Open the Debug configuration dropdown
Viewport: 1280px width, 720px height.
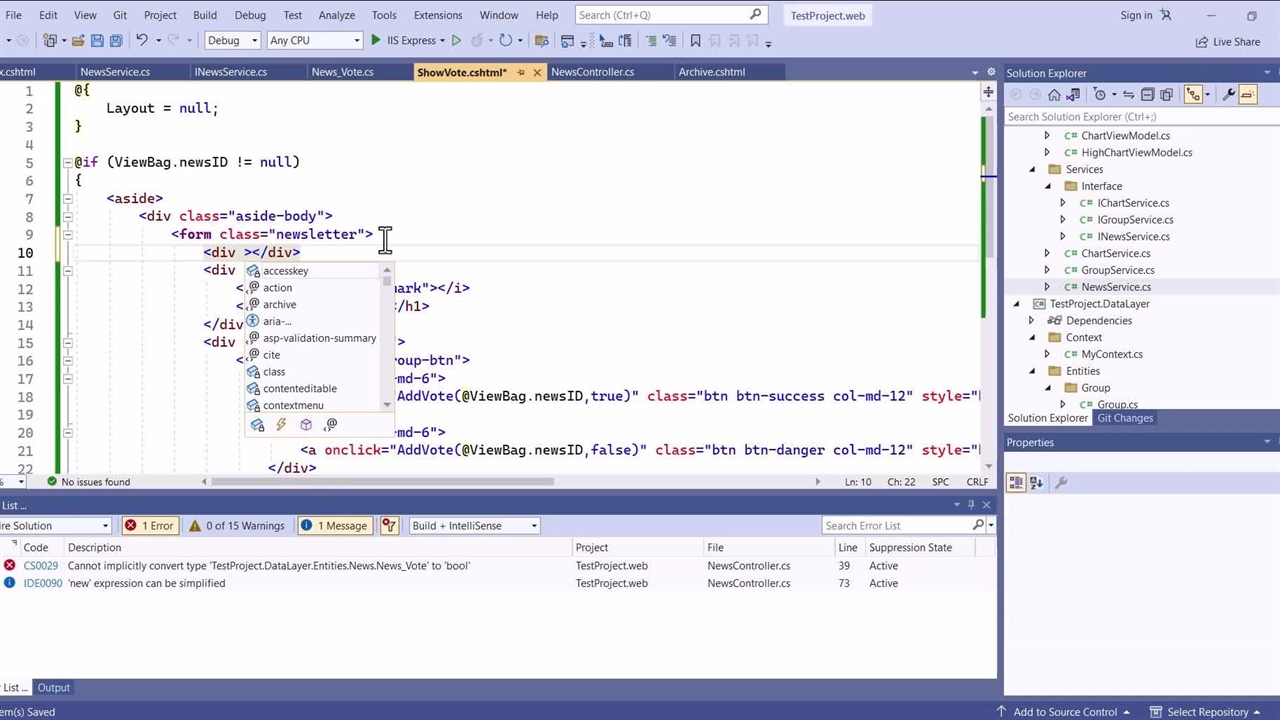point(232,41)
